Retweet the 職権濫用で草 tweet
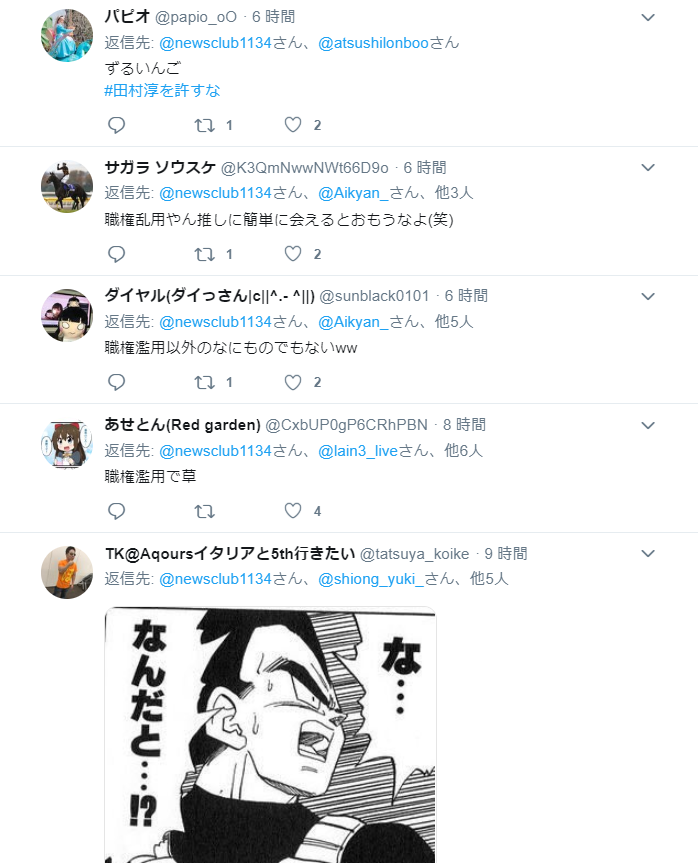The width and height of the screenshot is (698, 863). pyautogui.click(x=205, y=511)
